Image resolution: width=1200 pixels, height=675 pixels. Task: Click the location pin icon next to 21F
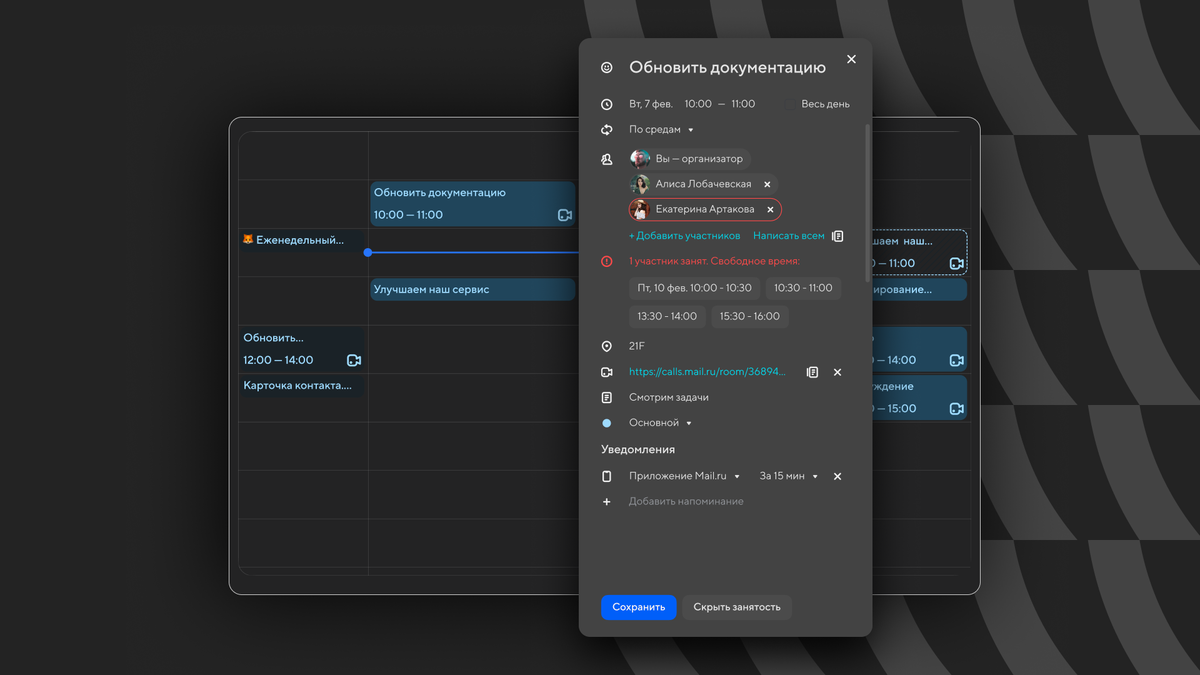[607, 346]
